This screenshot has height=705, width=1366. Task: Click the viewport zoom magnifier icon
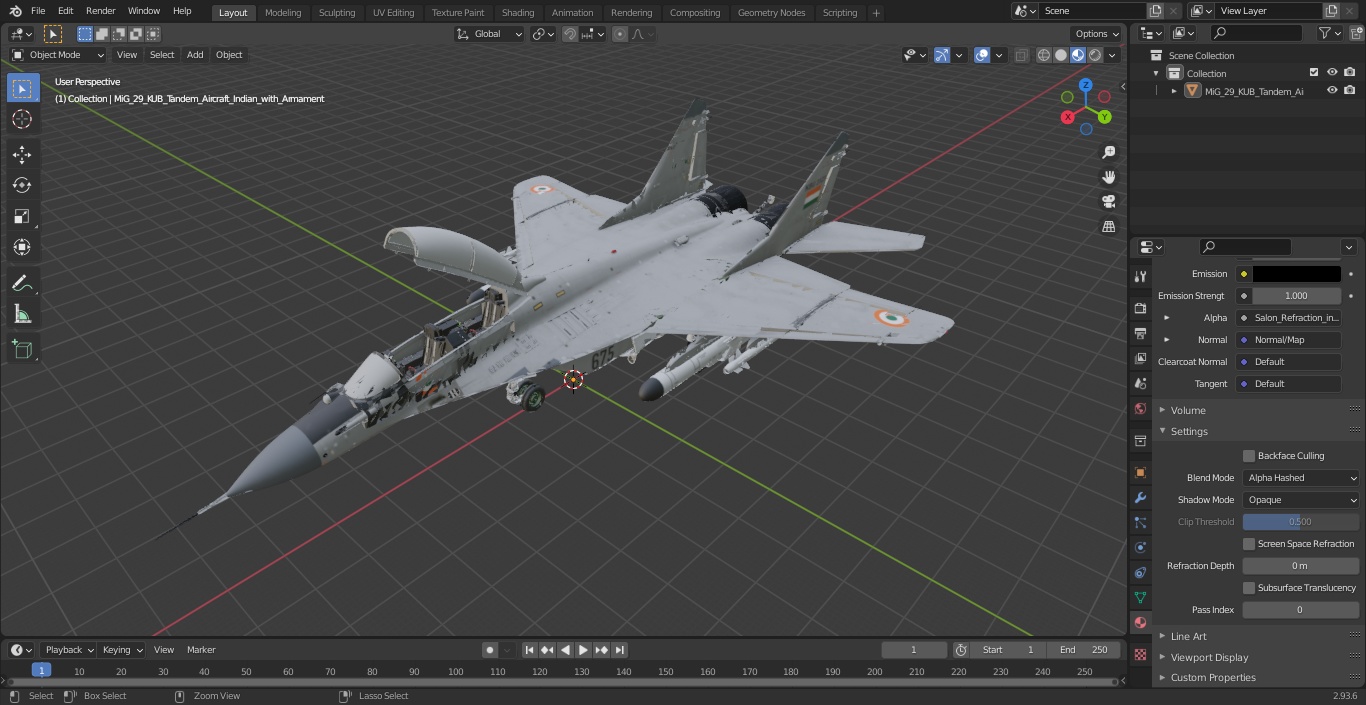point(1108,152)
